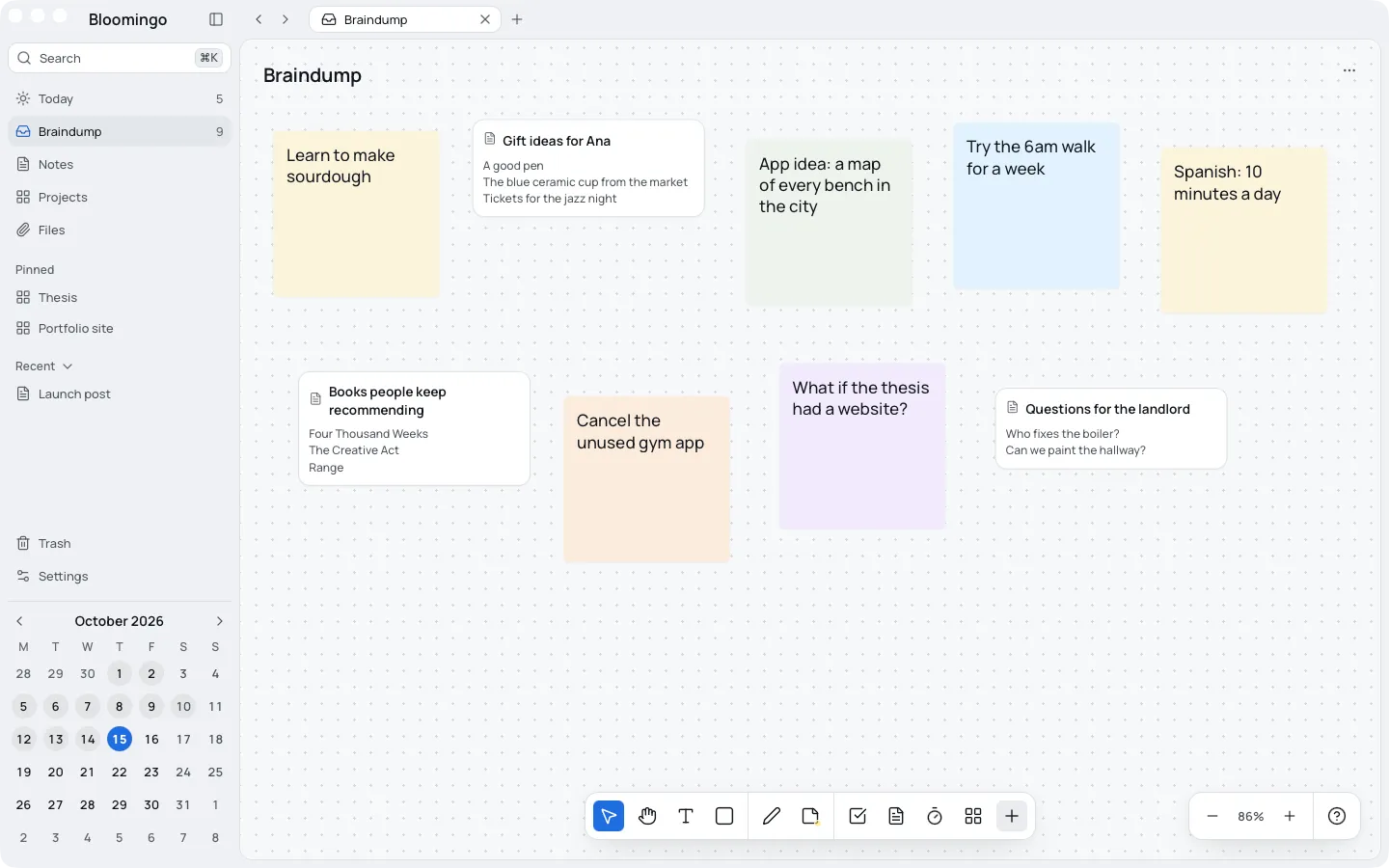The height and width of the screenshot is (868, 1389).
Task: Select the 'Cancel the unused gym app' sticky
Action: [646, 479]
